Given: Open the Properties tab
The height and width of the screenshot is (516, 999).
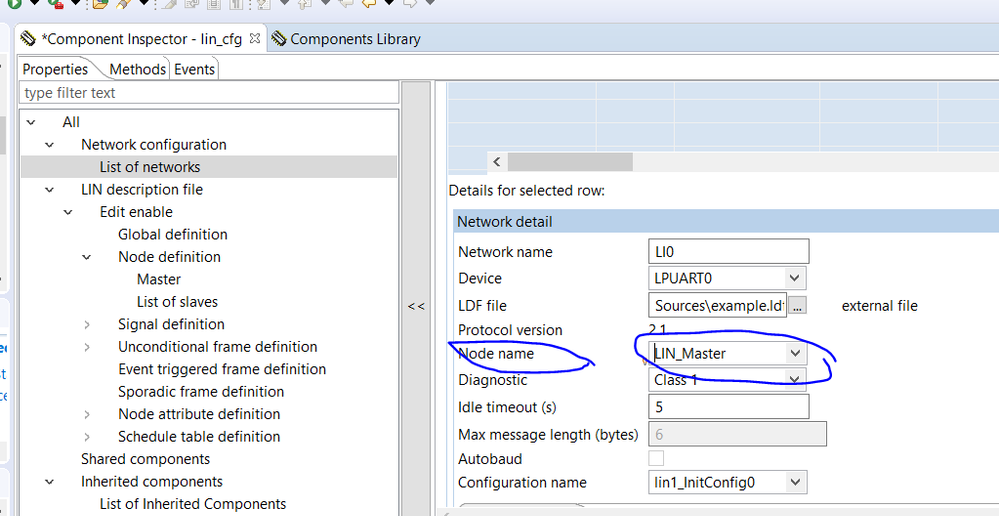Looking at the screenshot, I should (x=55, y=69).
